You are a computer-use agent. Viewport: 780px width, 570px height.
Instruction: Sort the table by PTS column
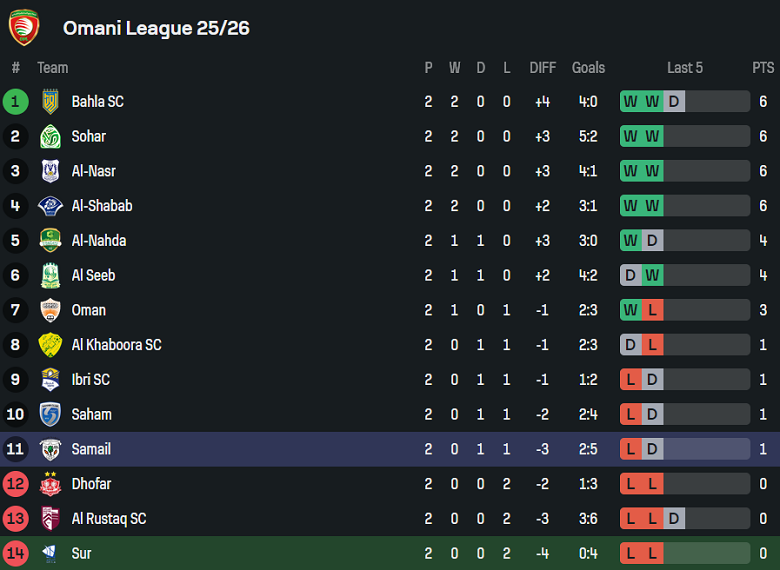[763, 68]
